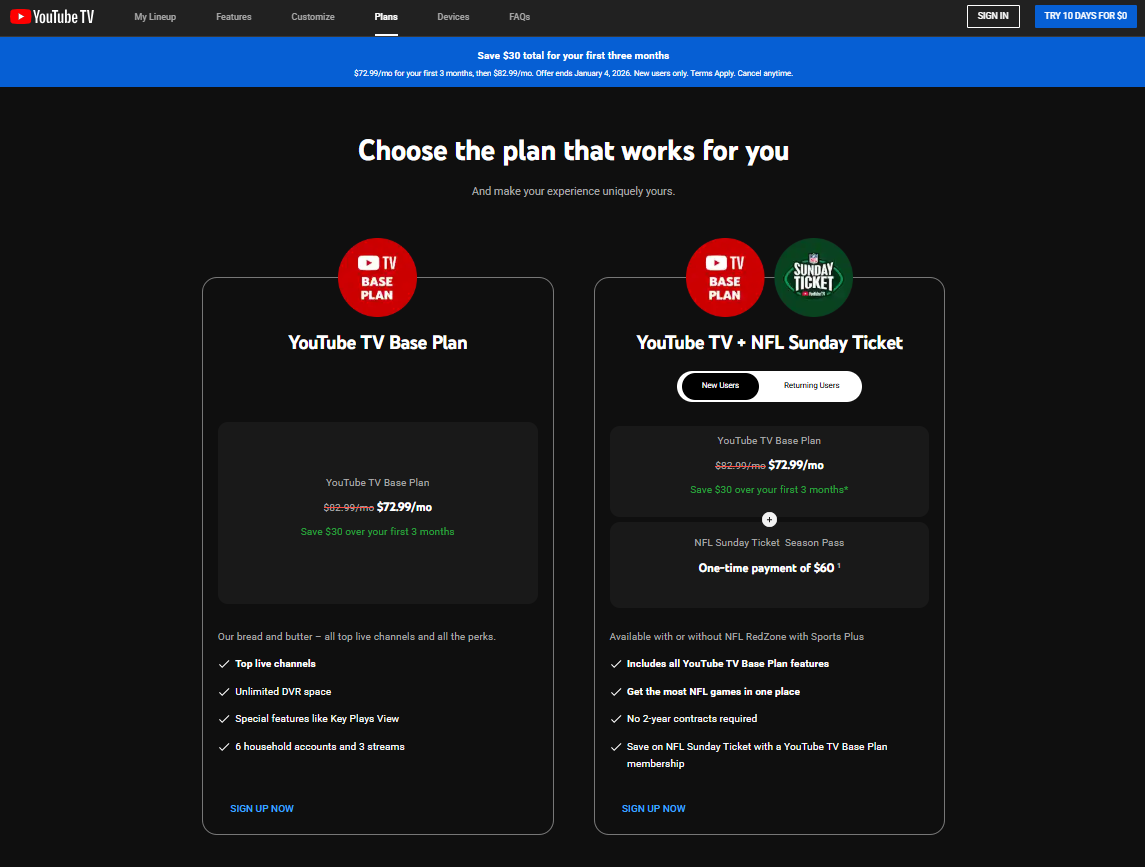Image resolution: width=1145 pixels, height=867 pixels.
Task: Navigate to the Devices page
Action: [x=453, y=17]
